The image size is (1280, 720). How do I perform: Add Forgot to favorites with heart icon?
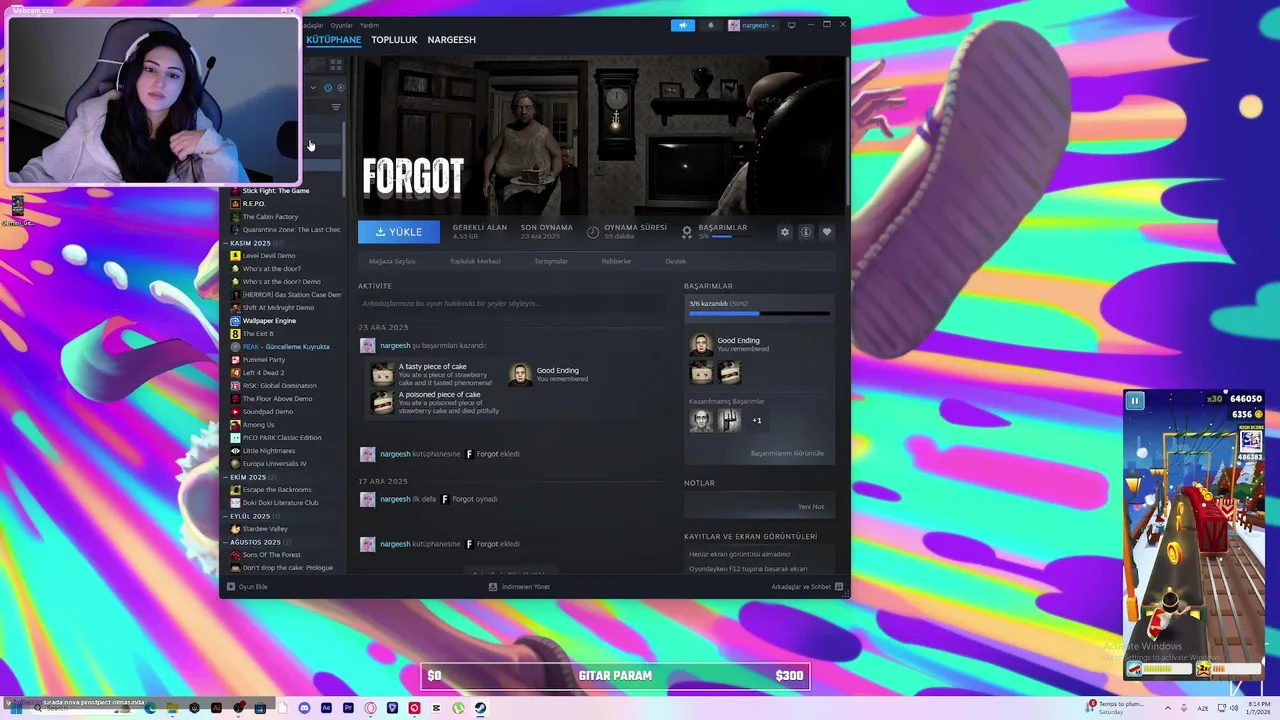tap(827, 232)
